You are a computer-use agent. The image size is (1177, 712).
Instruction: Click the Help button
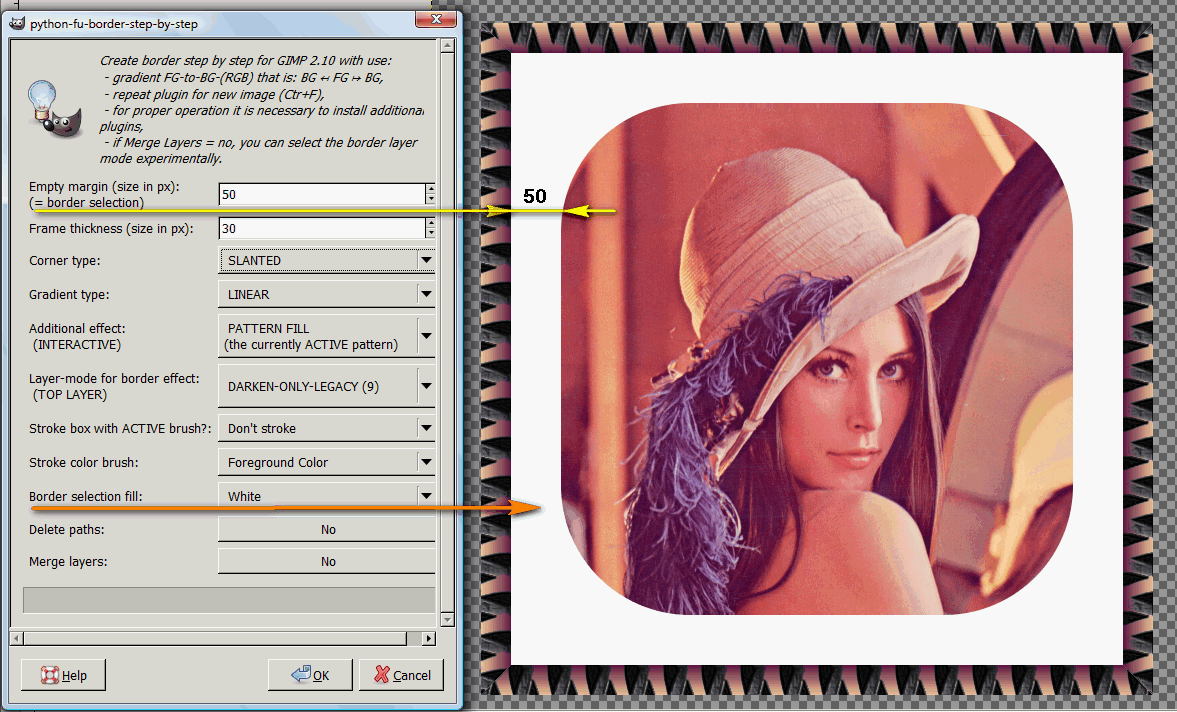click(63, 675)
